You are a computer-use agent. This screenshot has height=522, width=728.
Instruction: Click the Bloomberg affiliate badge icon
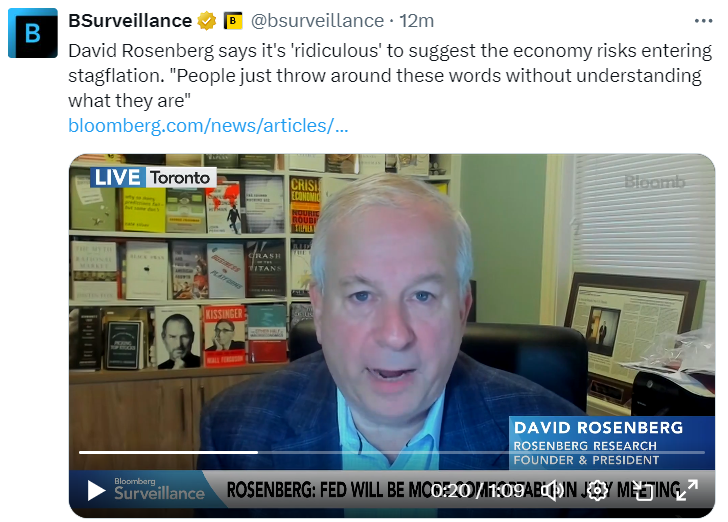coord(233,21)
